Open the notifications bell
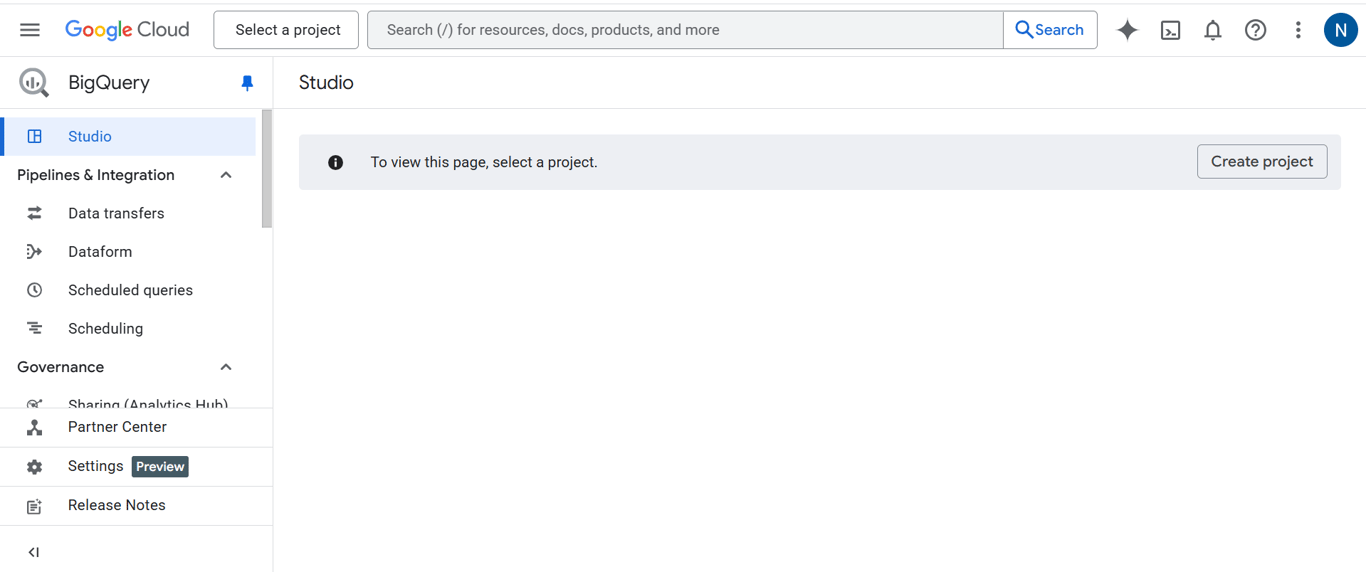1366x572 pixels. tap(1213, 30)
